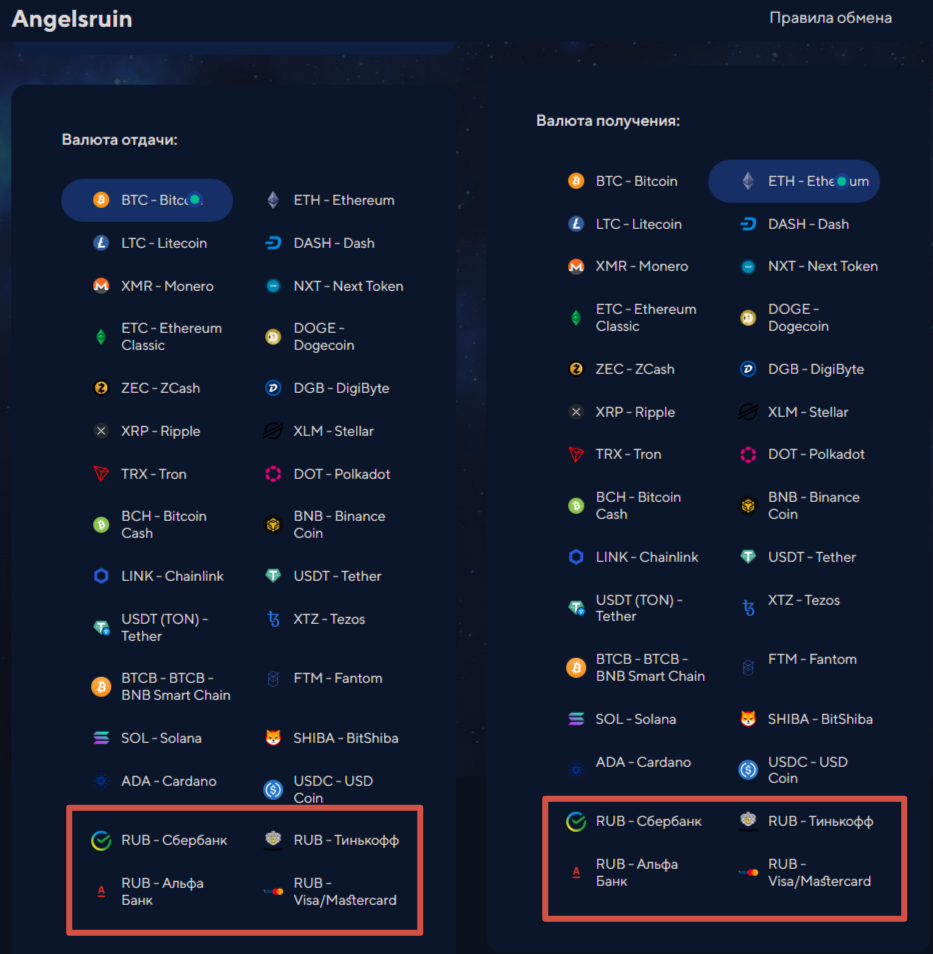Select ETH - Ethereum as the receive currency

click(x=794, y=181)
